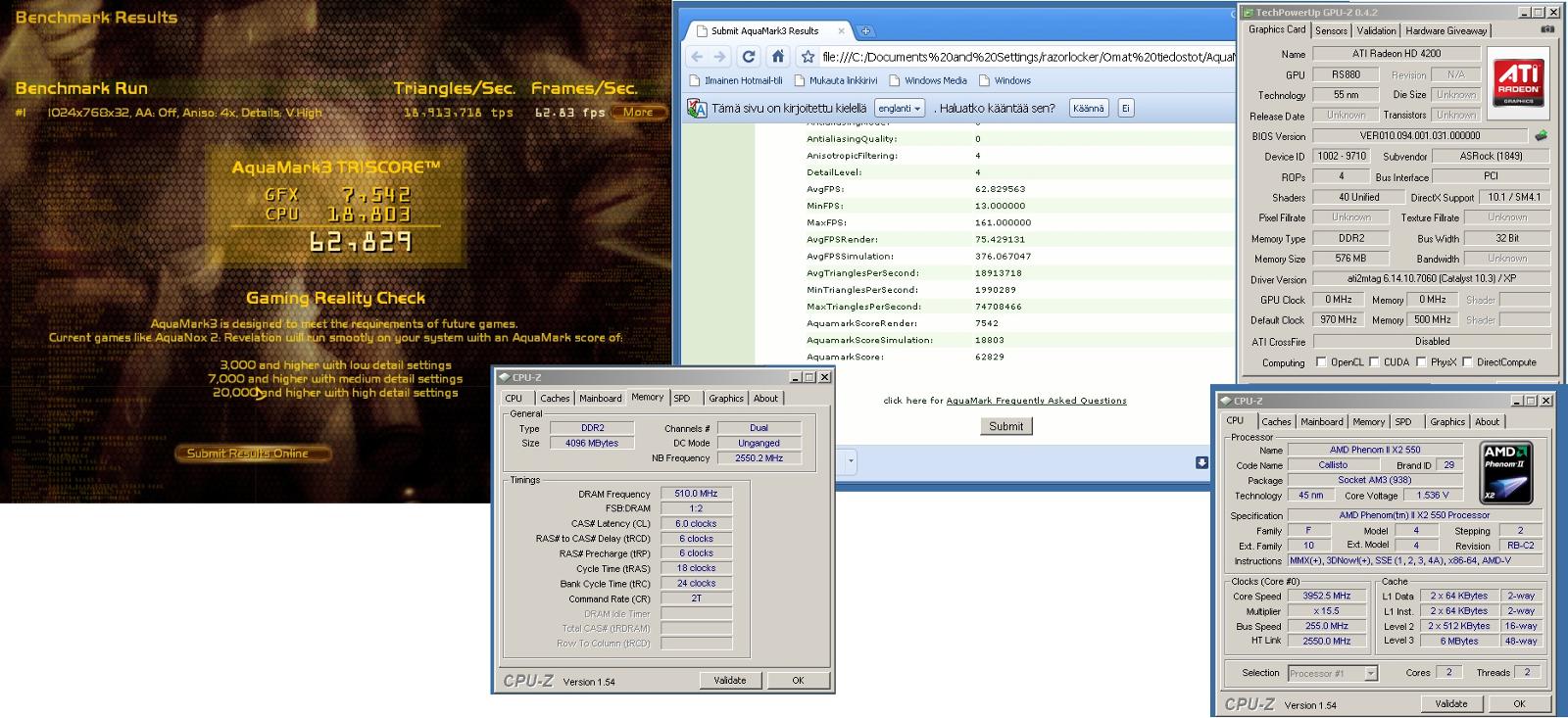Open Chrome home page icon
1568x718 pixels.
[x=777, y=57]
